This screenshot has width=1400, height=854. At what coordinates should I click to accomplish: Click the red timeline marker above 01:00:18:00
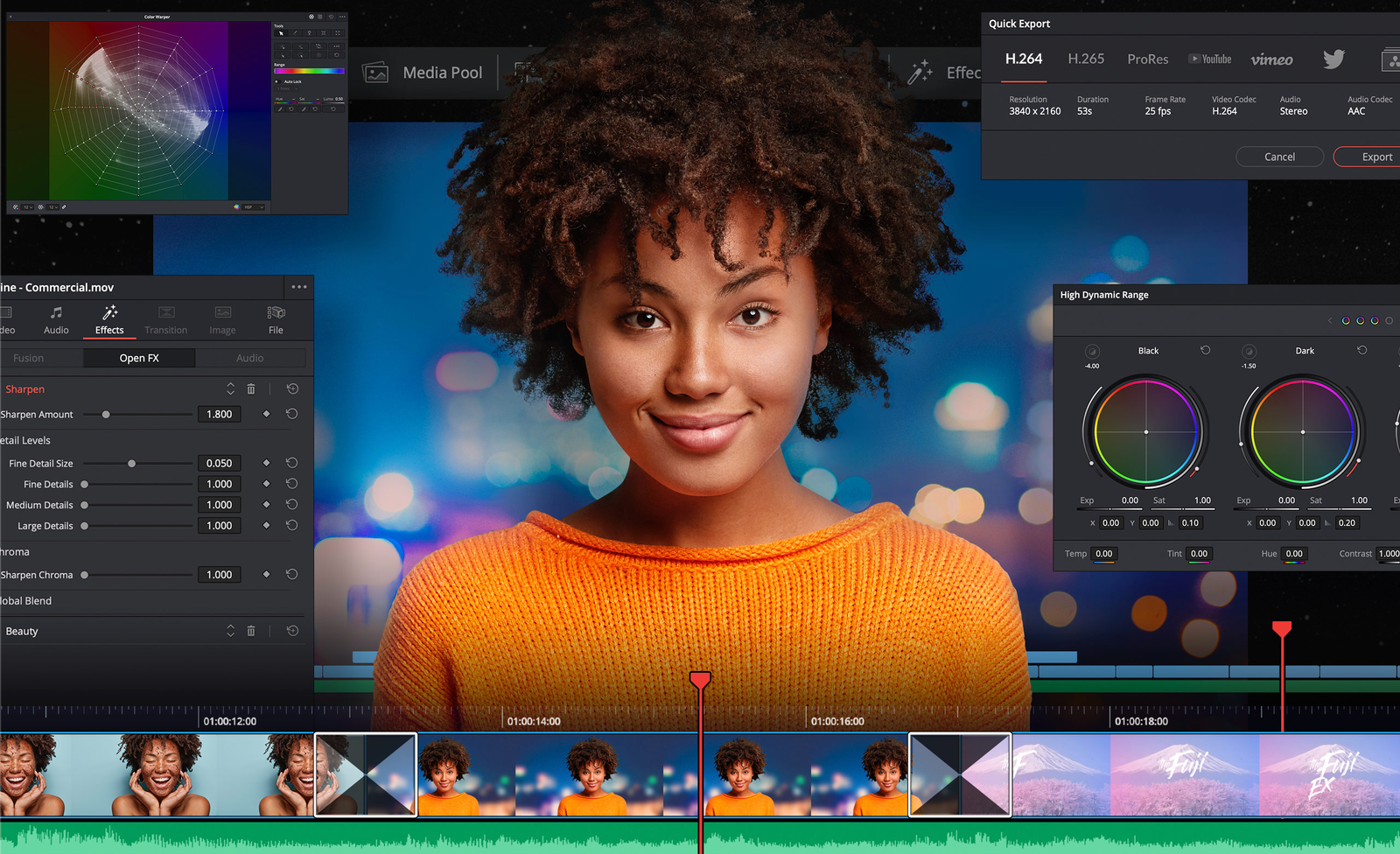pyautogui.click(x=1282, y=628)
